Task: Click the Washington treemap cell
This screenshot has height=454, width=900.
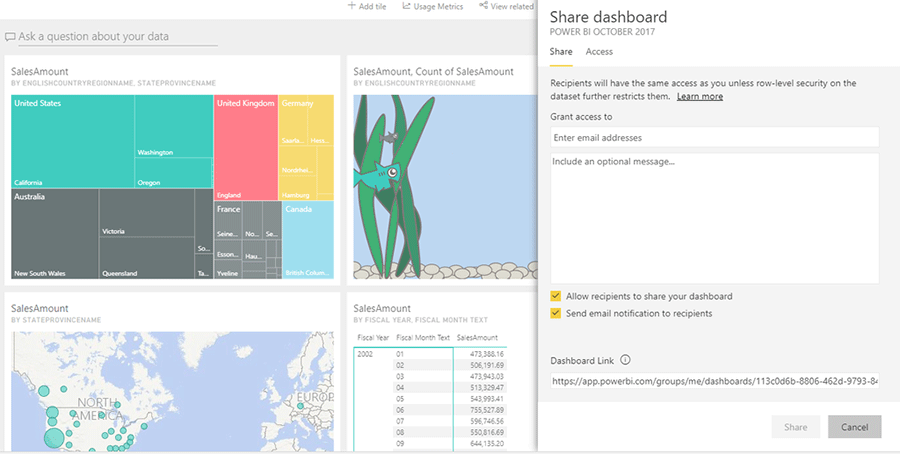Action: tap(174, 126)
